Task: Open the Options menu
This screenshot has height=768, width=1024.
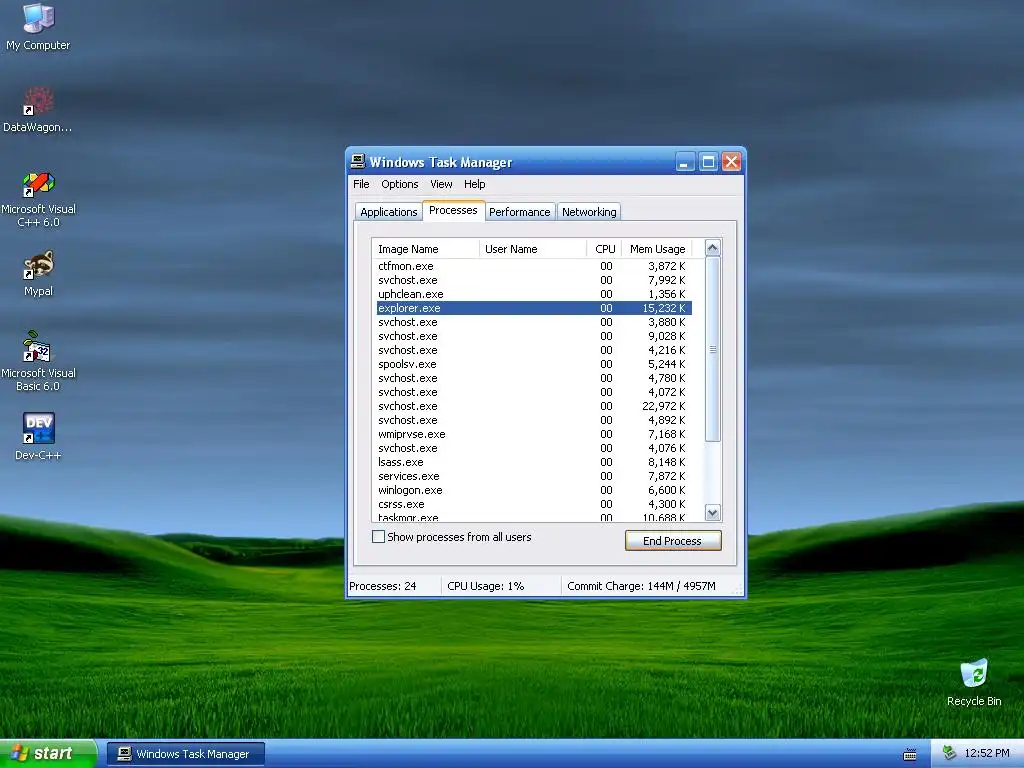Action: tap(400, 184)
